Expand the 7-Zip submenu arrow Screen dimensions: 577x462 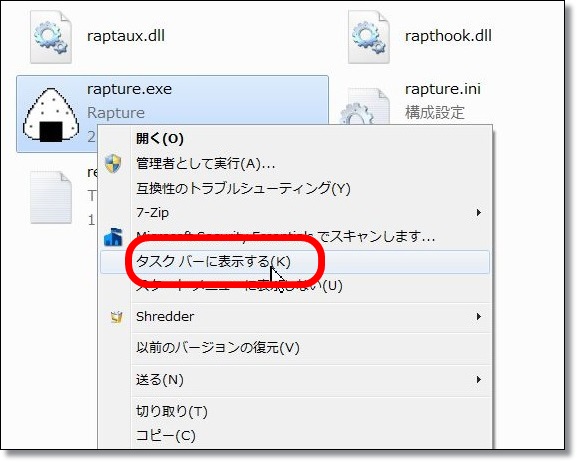pyautogui.click(x=479, y=212)
